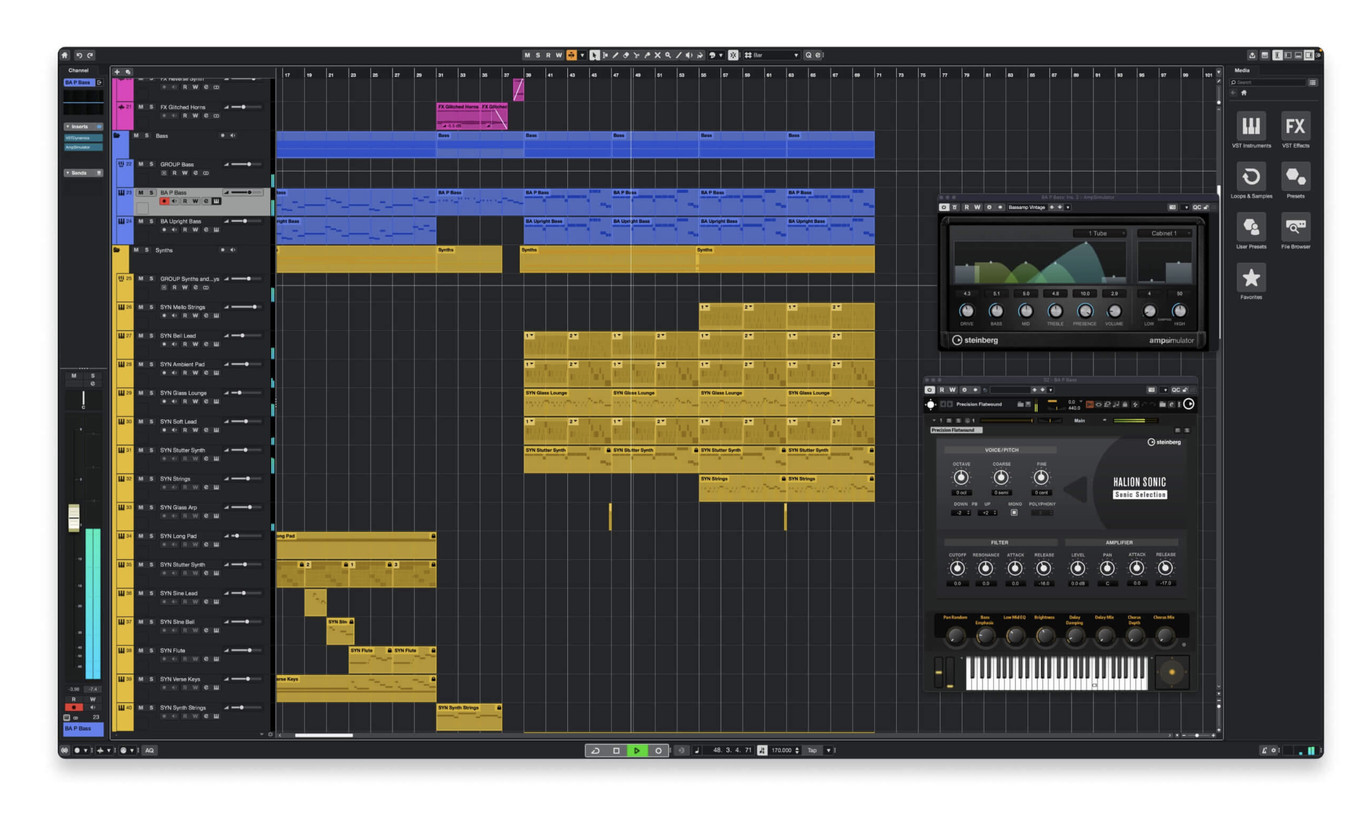Open the File Browser media tile
The image size is (1366, 824).
point(1295,227)
